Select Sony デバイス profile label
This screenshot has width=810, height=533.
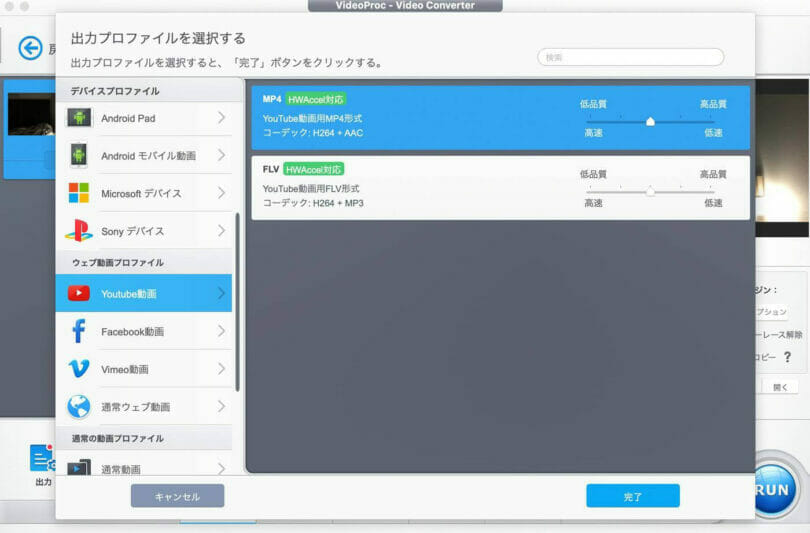(x=132, y=231)
